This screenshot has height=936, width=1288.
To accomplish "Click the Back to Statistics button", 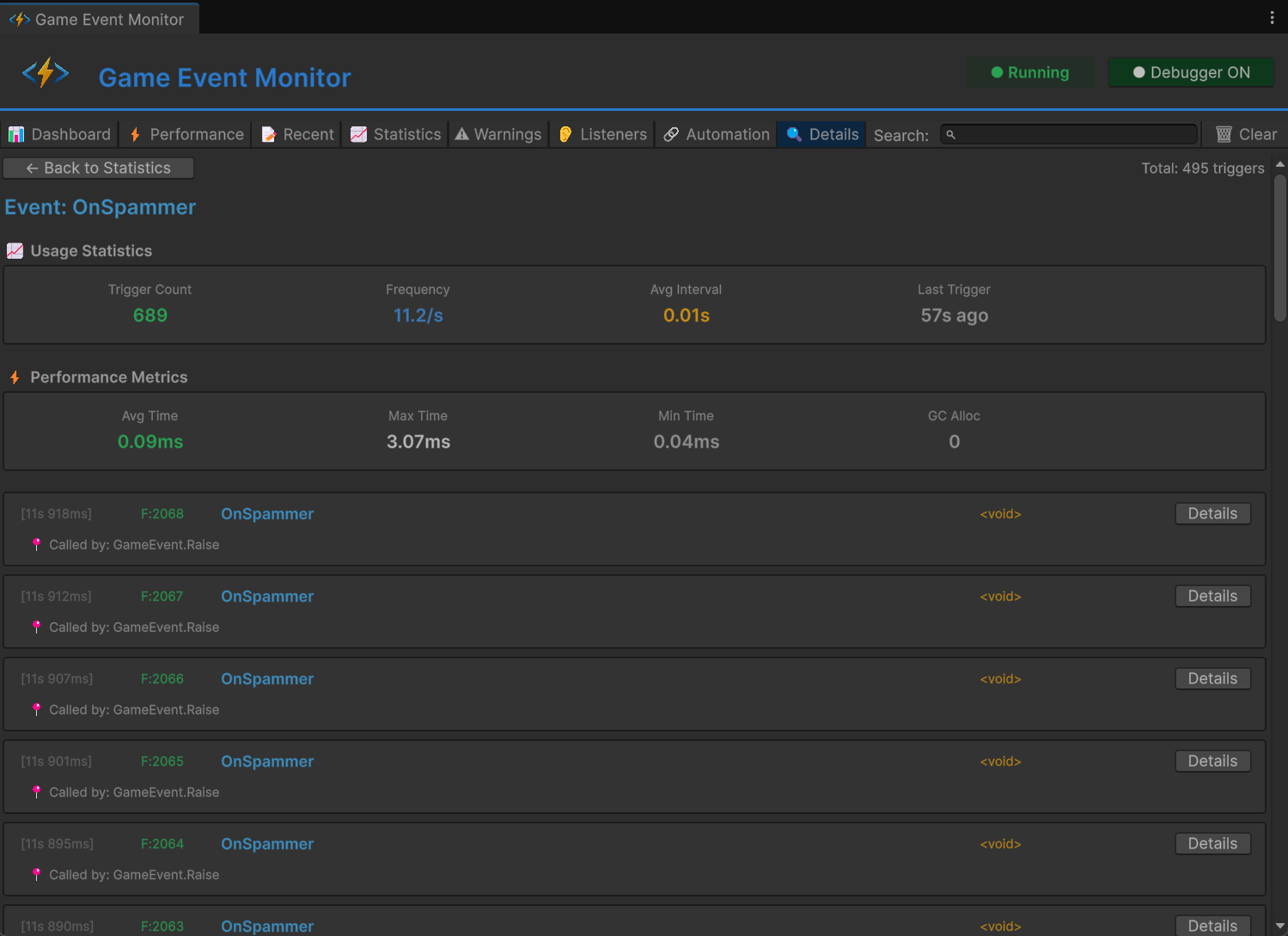I will (98, 168).
